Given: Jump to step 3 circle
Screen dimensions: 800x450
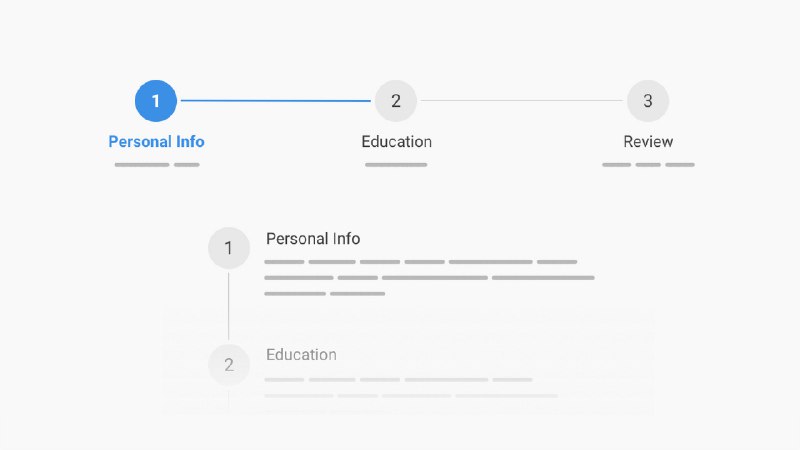Looking at the screenshot, I should (647, 101).
